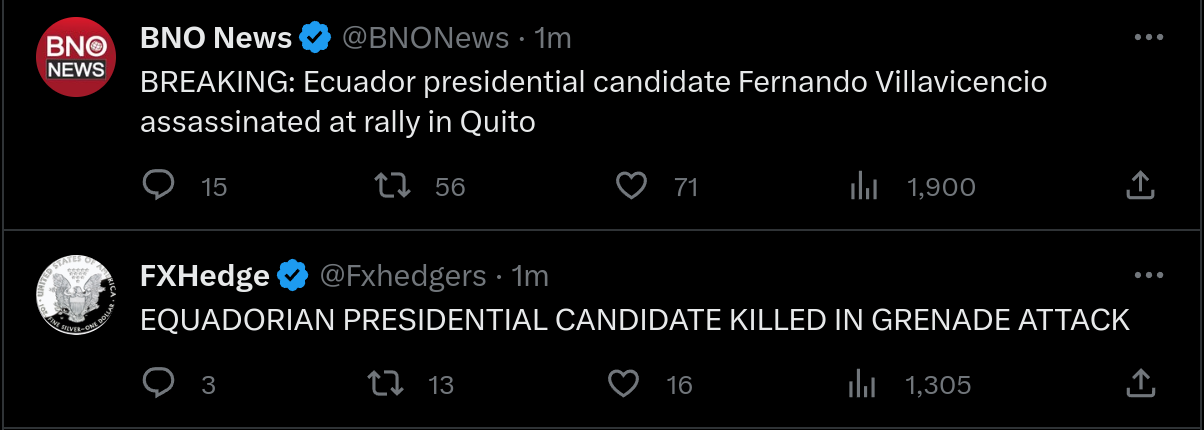Open the BNO News display name

coord(216,38)
